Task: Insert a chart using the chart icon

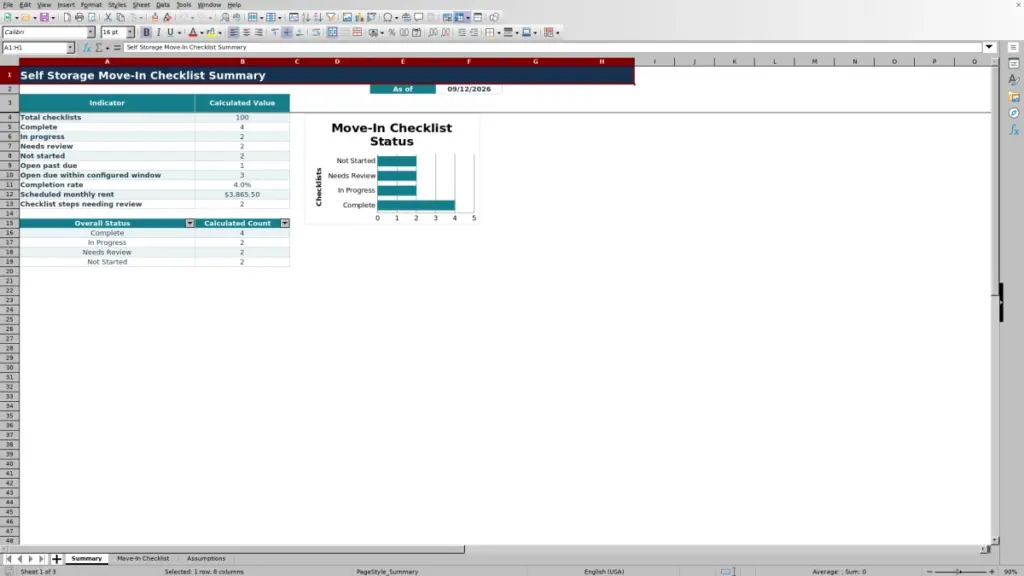Action: point(359,17)
